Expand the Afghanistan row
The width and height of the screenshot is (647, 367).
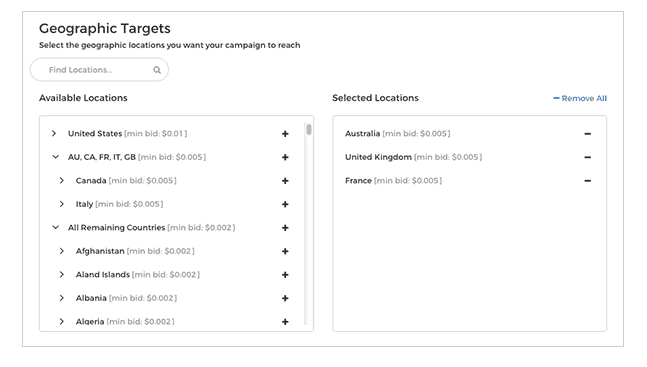[62, 251]
